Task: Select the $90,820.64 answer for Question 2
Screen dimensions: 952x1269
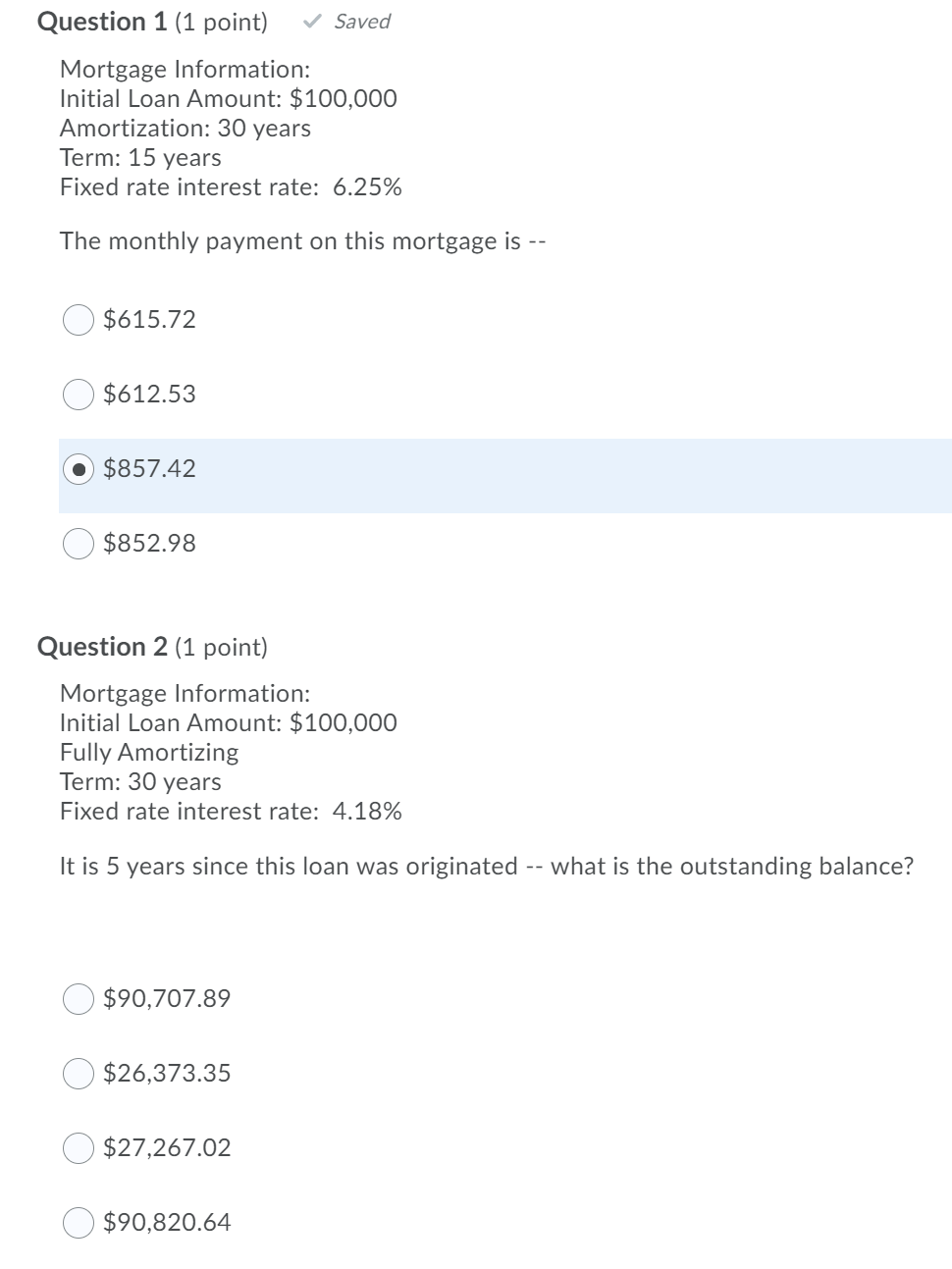Action: tap(78, 1222)
